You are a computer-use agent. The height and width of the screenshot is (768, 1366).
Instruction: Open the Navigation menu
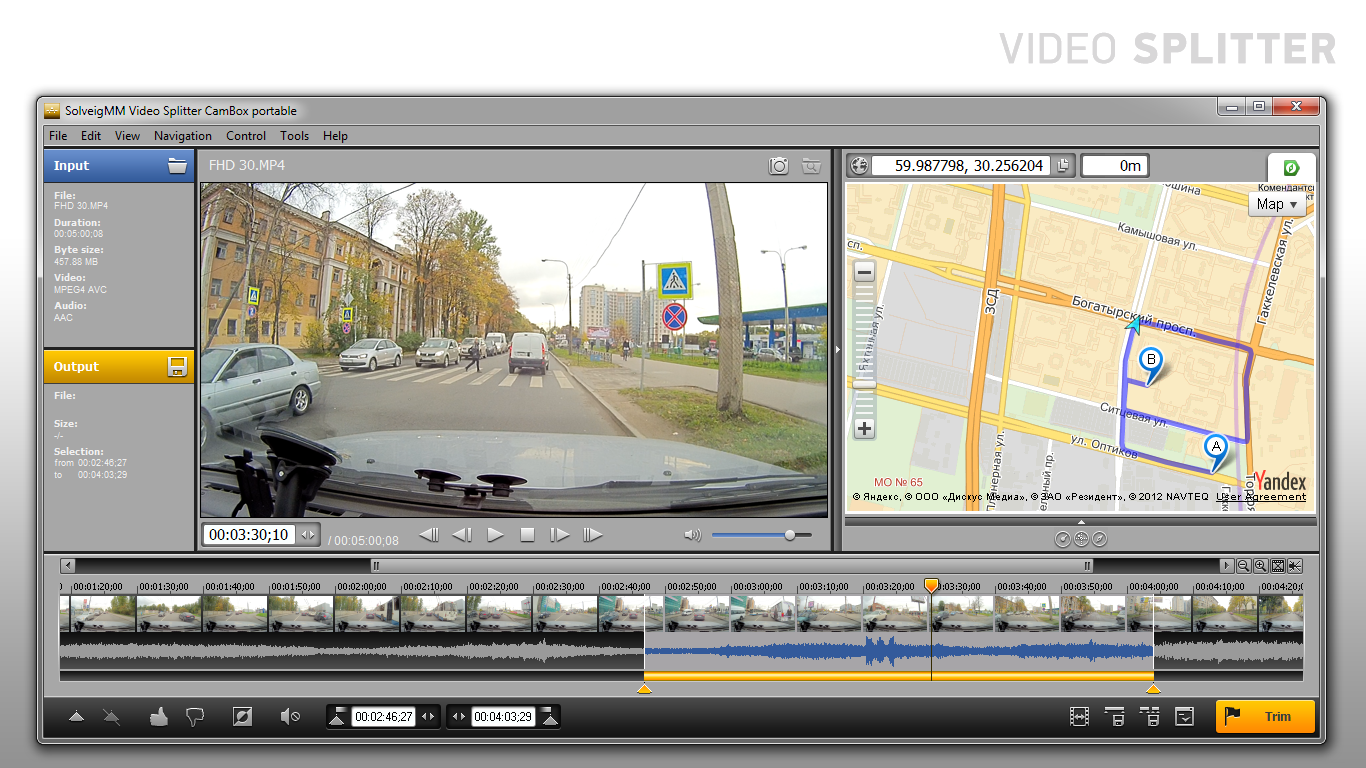tap(183, 136)
